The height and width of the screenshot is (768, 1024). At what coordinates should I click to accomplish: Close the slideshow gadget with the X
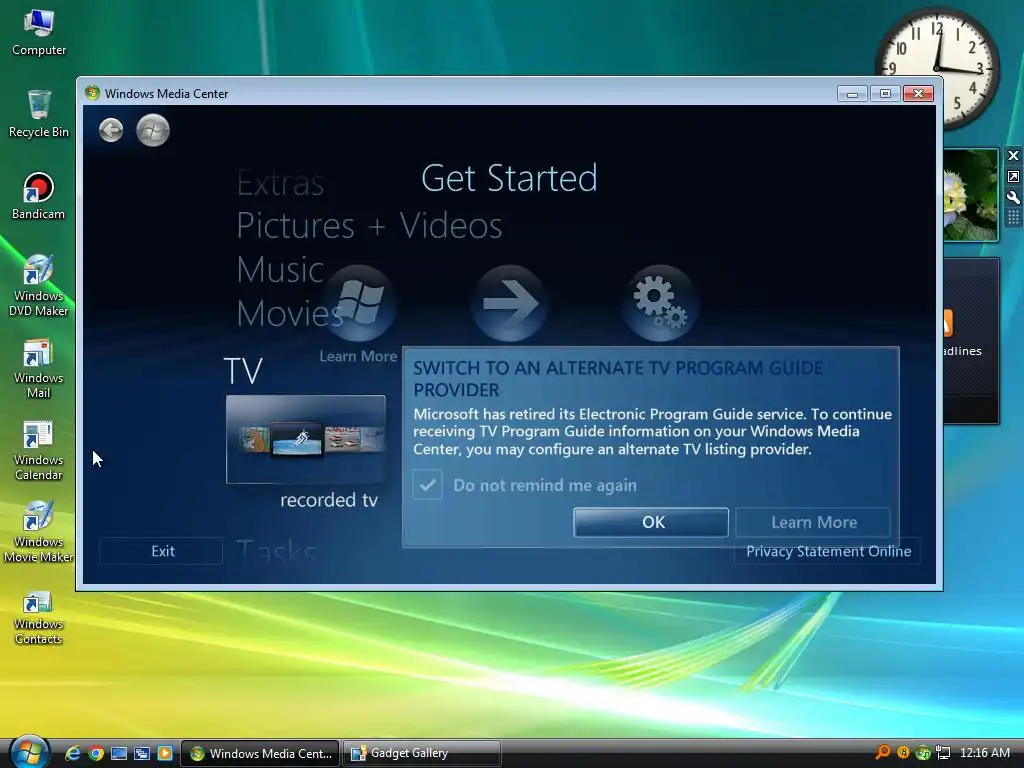tap(1013, 155)
